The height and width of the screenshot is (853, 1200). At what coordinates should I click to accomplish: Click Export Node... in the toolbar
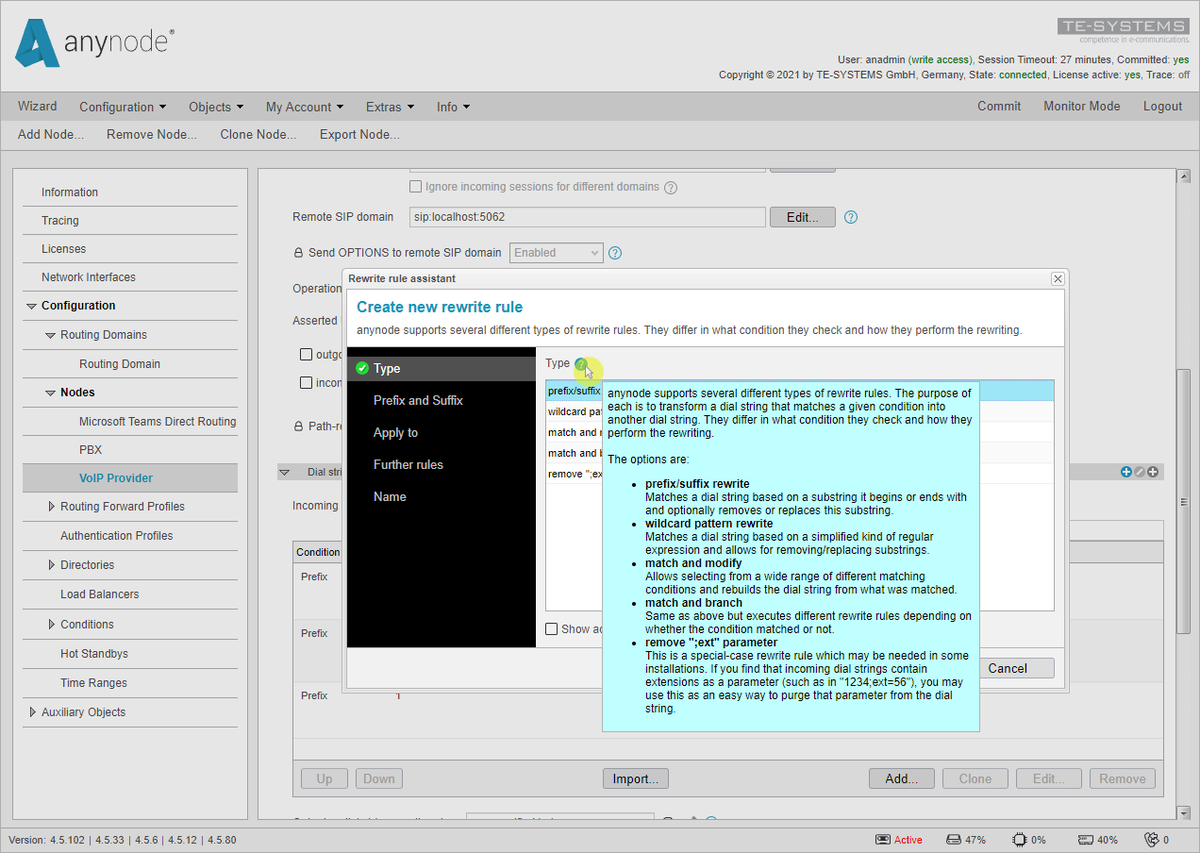click(360, 134)
